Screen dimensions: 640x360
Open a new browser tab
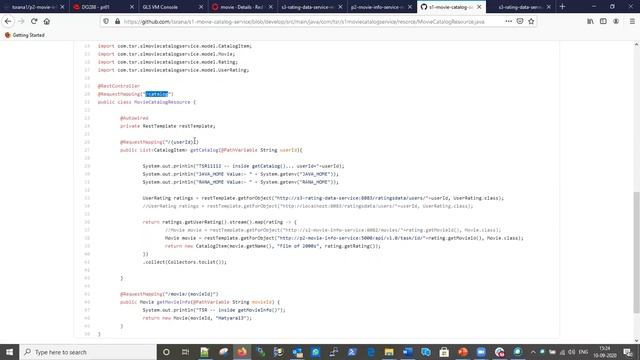coord(562,7)
